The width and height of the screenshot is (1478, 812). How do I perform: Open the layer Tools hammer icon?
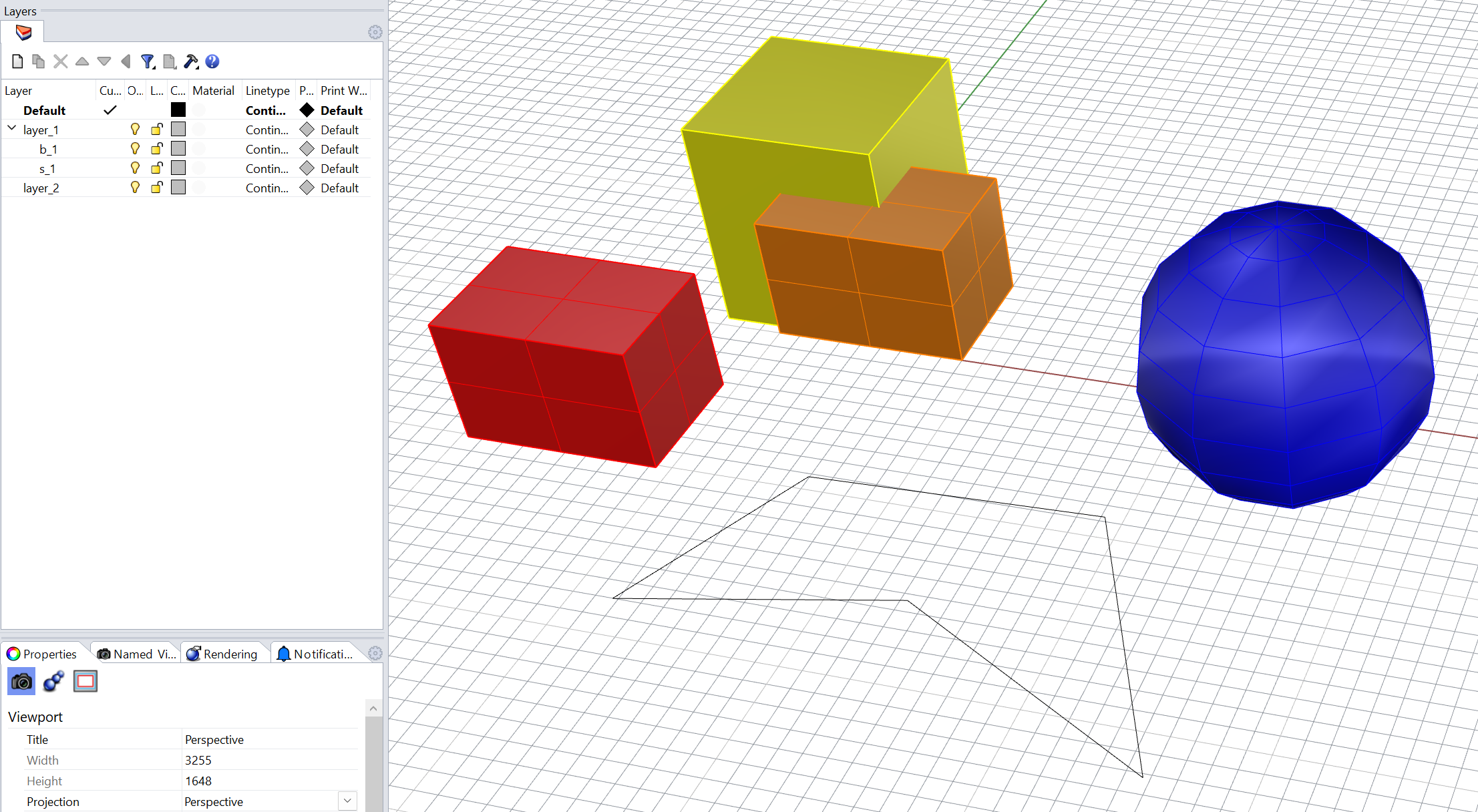191,61
